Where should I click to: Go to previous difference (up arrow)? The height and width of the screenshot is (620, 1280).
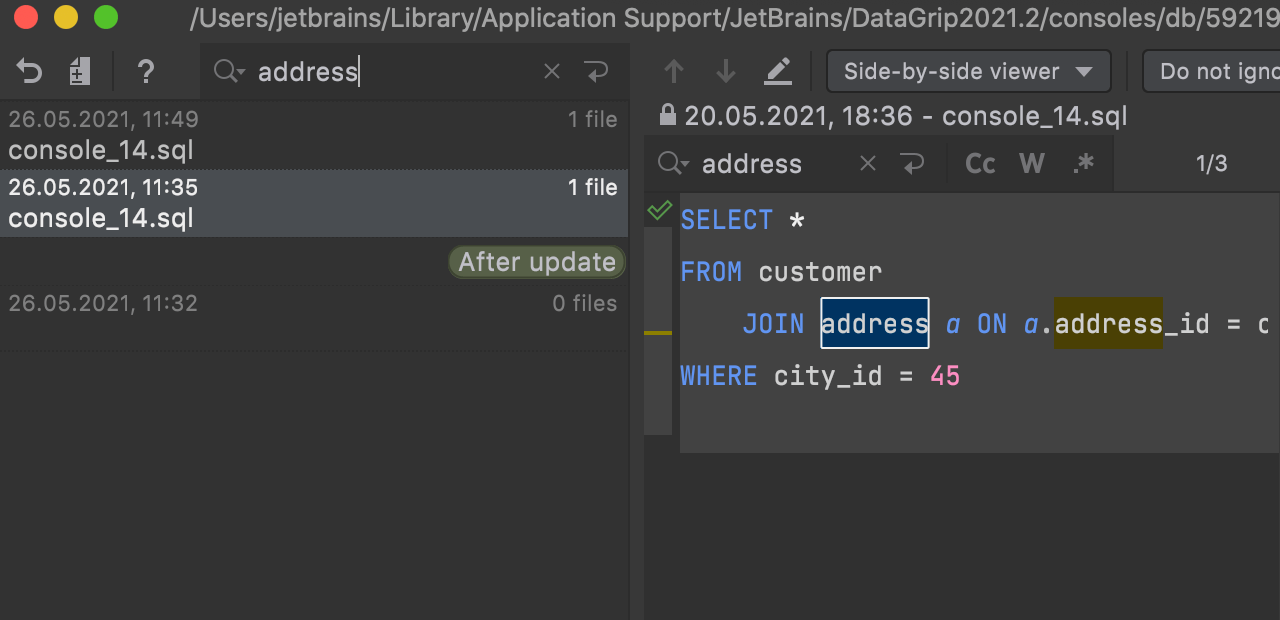click(674, 72)
